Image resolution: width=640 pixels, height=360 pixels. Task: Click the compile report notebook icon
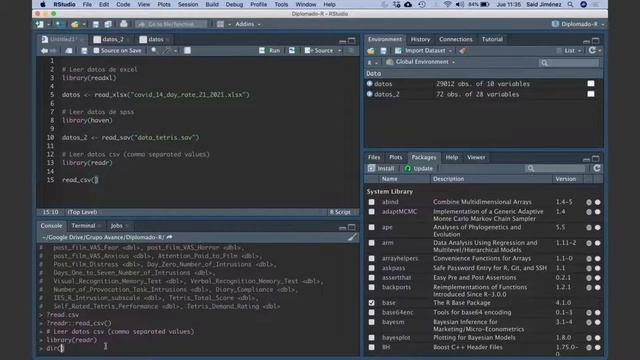click(187, 51)
